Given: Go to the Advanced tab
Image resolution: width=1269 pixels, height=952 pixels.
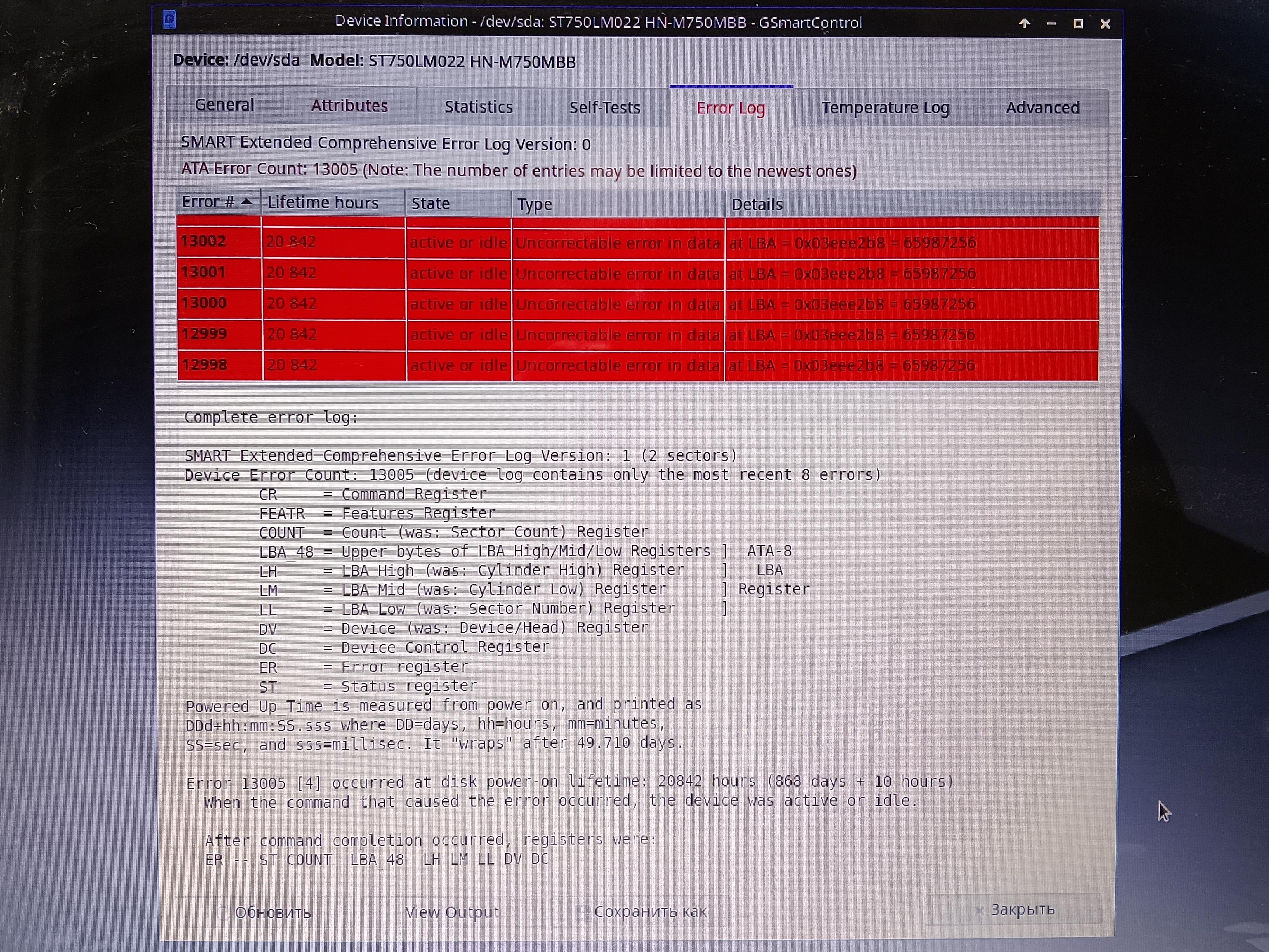Looking at the screenshot, I should 1042,108.
